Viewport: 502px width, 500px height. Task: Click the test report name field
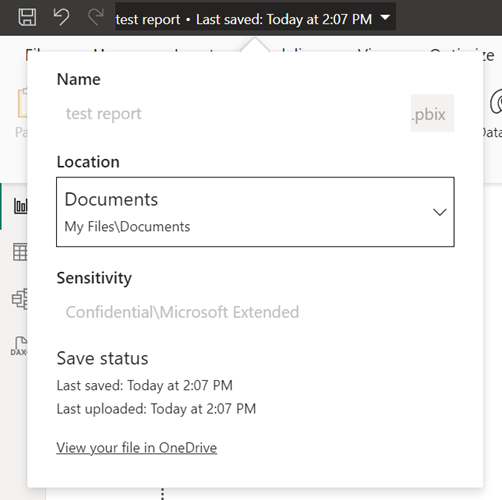click(233, 114)
